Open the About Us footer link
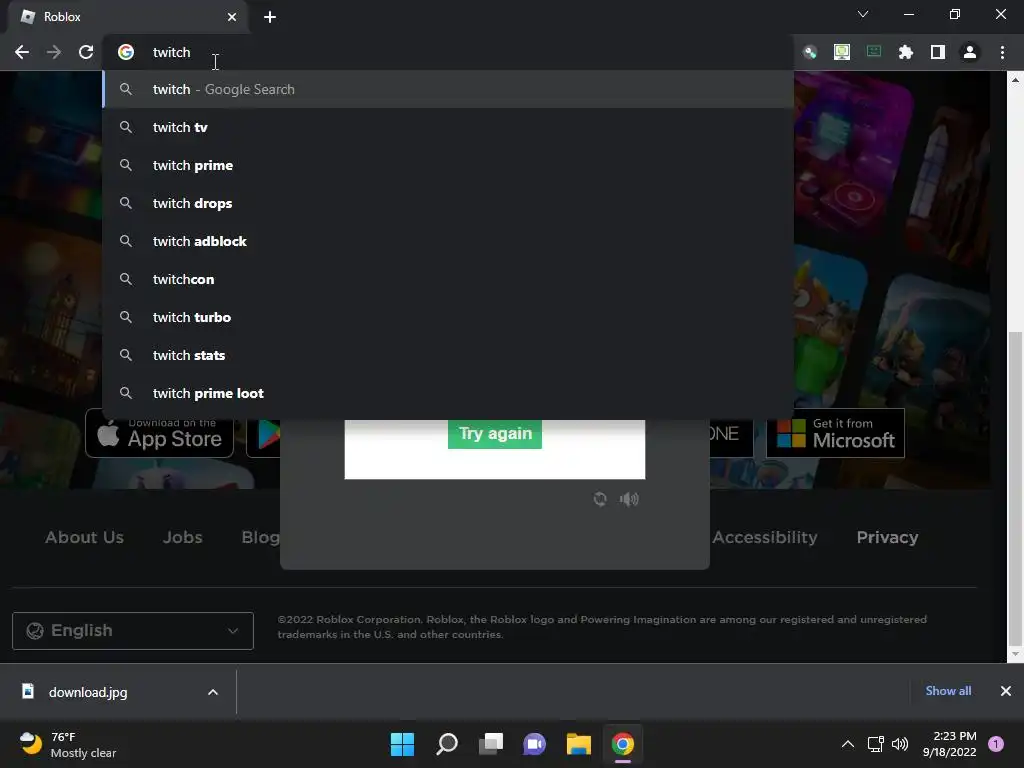 (84, 537)
